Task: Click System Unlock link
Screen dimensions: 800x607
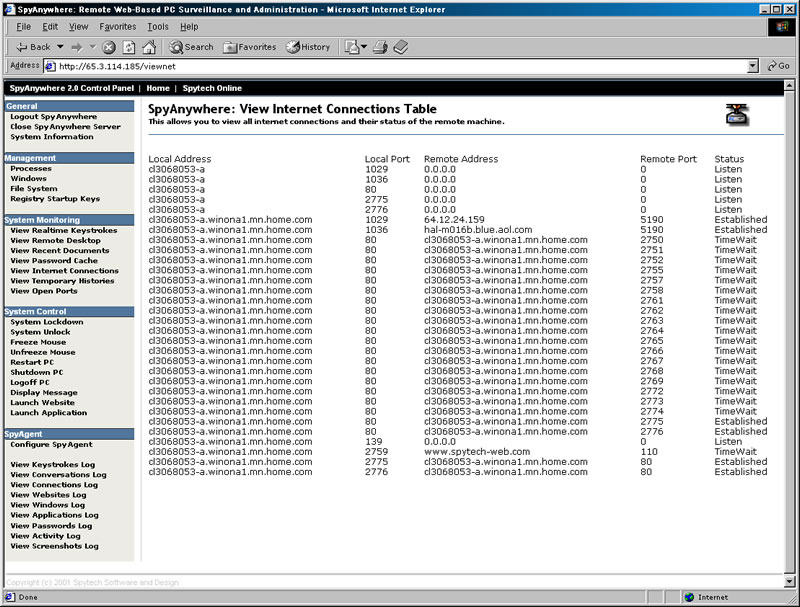Action: pos(40,332)
